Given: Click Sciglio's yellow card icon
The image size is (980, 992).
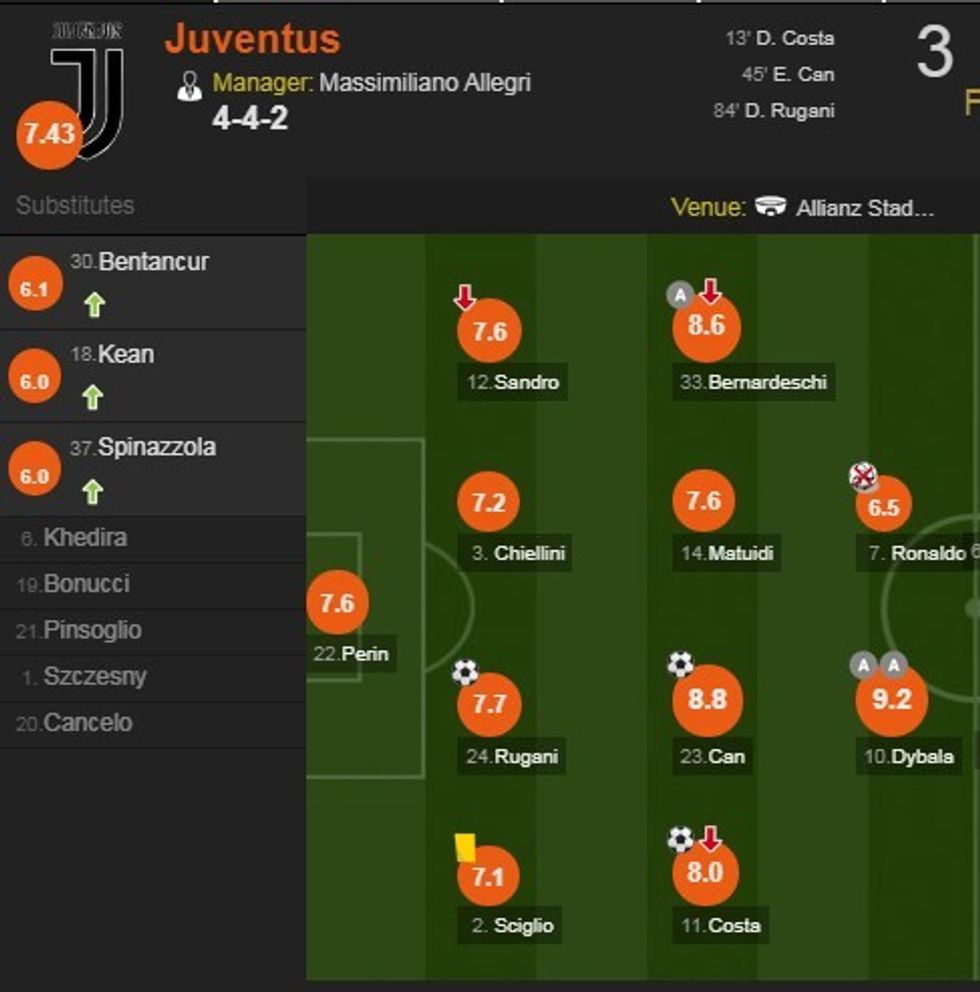Looking at the screenshot, I should [x=465, y=847].
